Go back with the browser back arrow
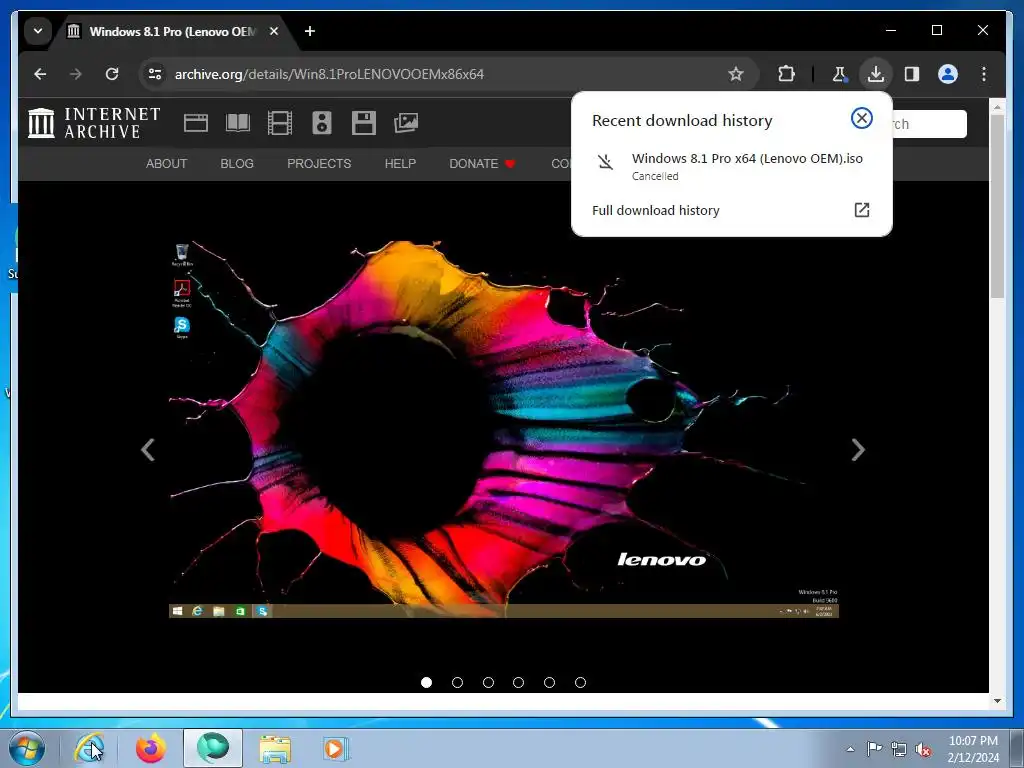Screen dimensions: 1024x768 click(40, 74)
